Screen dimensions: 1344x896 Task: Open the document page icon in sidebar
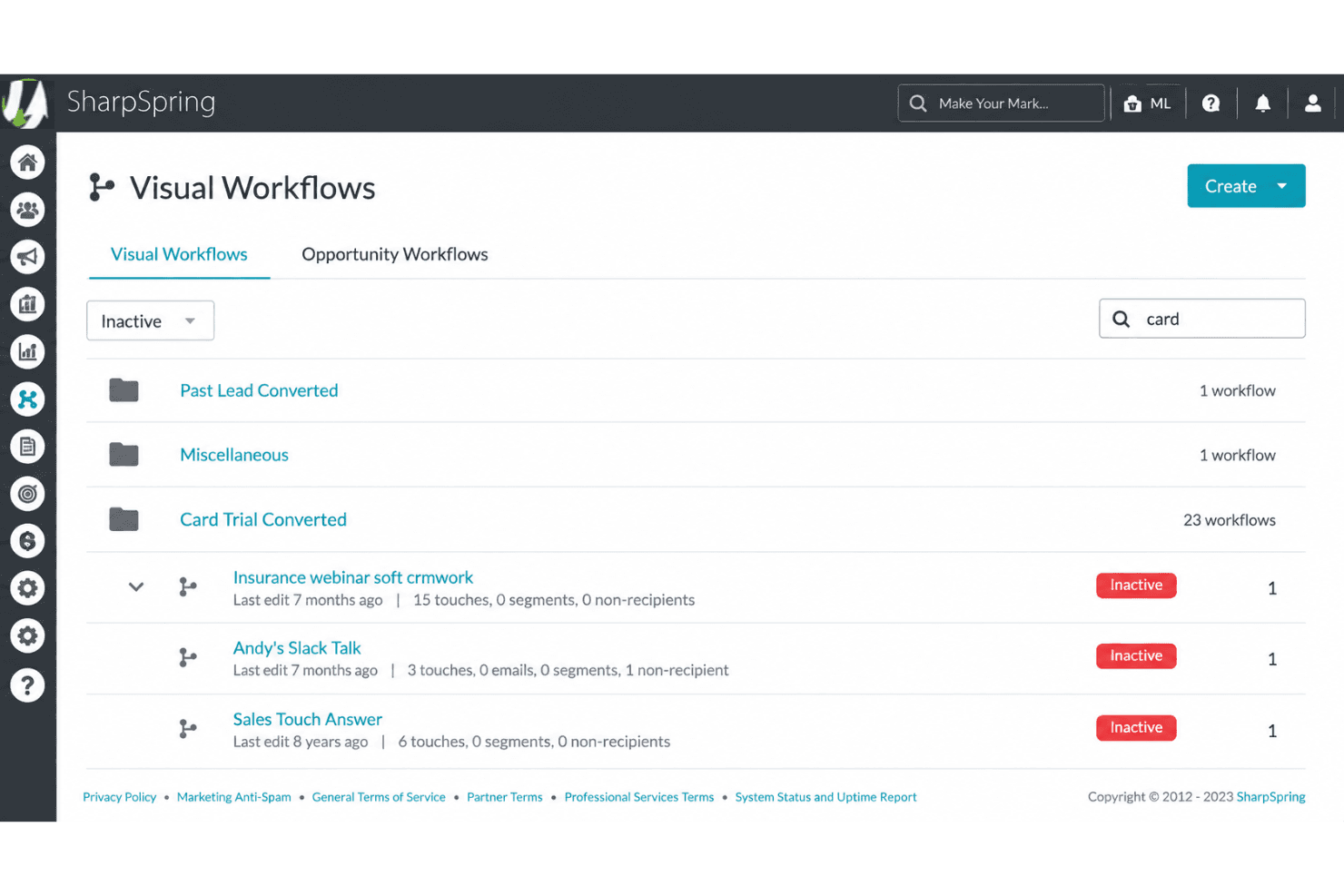28,446
